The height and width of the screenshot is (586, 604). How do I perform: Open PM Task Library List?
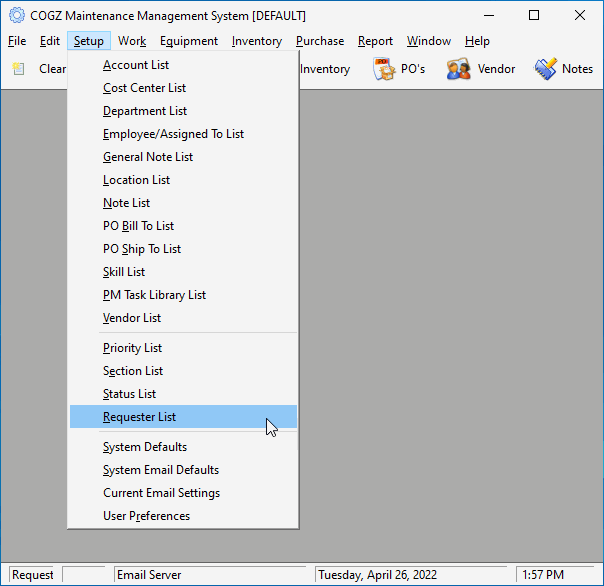coord(183,295)
